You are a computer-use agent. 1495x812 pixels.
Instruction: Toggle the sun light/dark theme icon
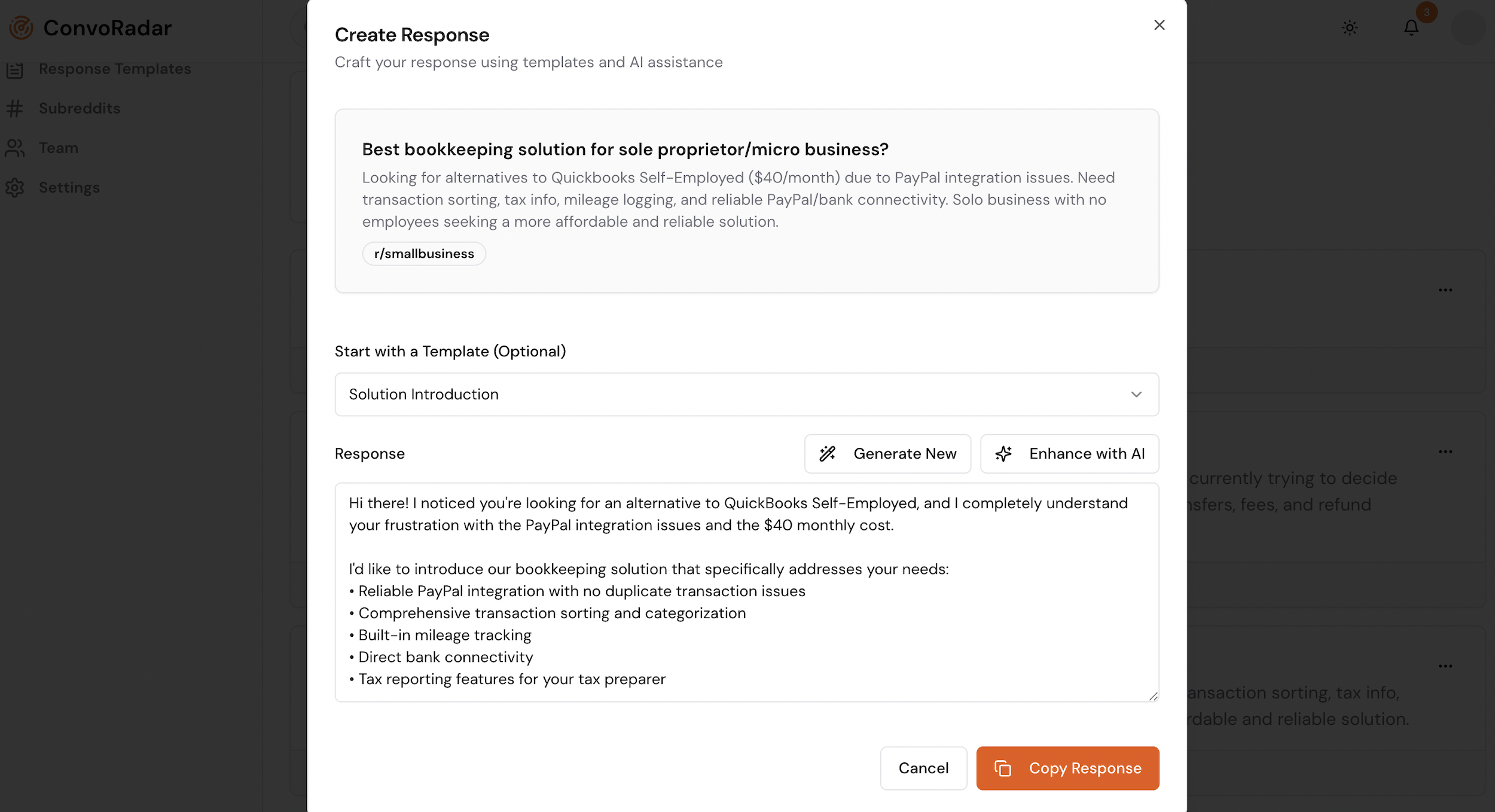(1350, 28)
